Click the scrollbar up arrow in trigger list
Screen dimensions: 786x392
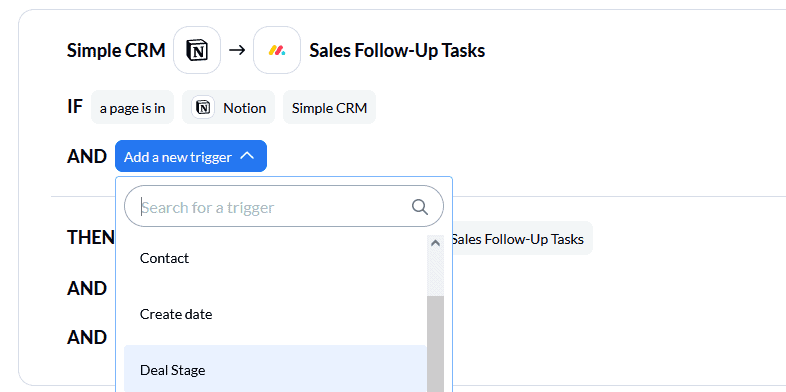tap(435, 243)
